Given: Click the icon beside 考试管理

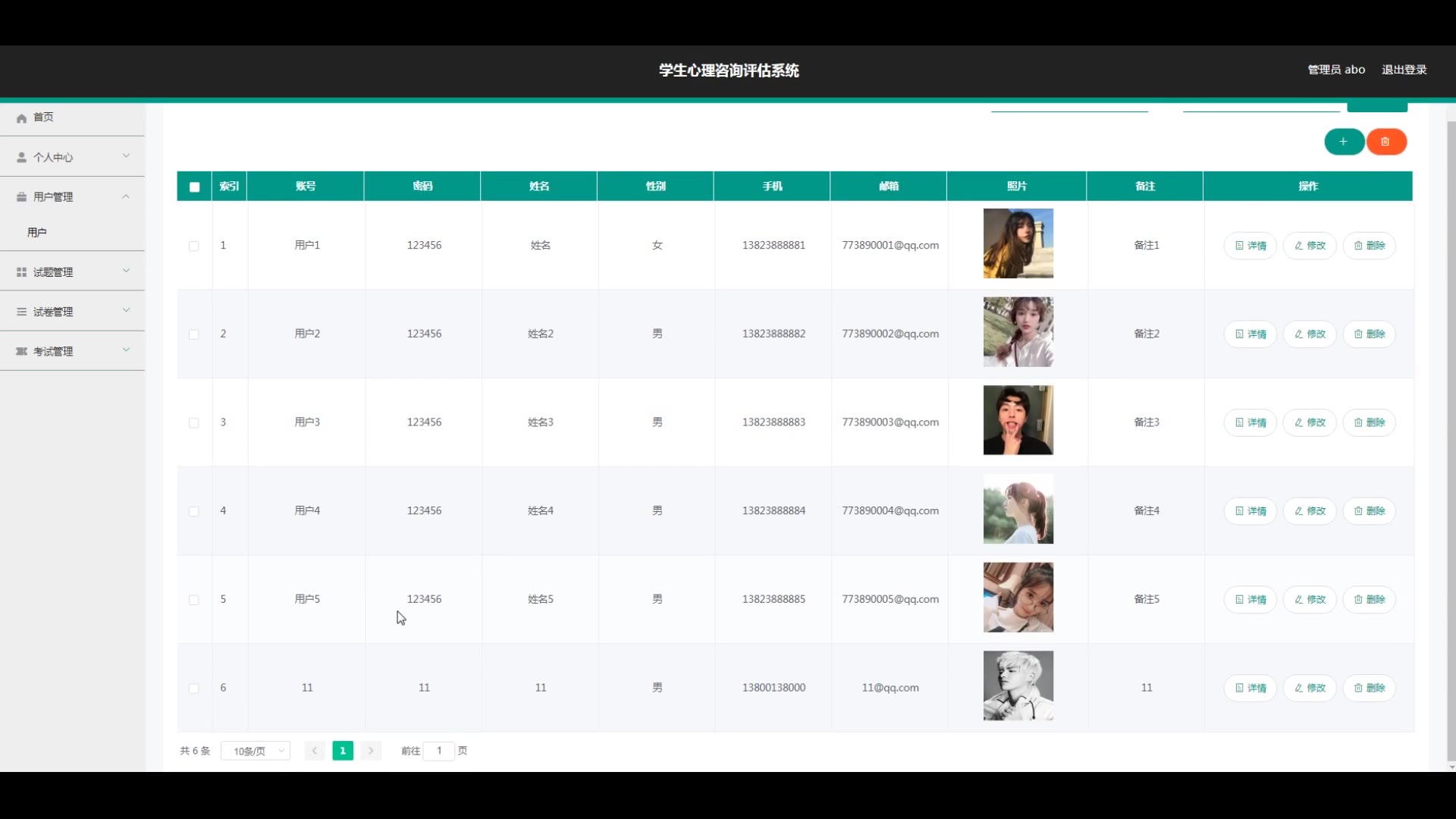Looking at the screenshot, I should 21,351.
